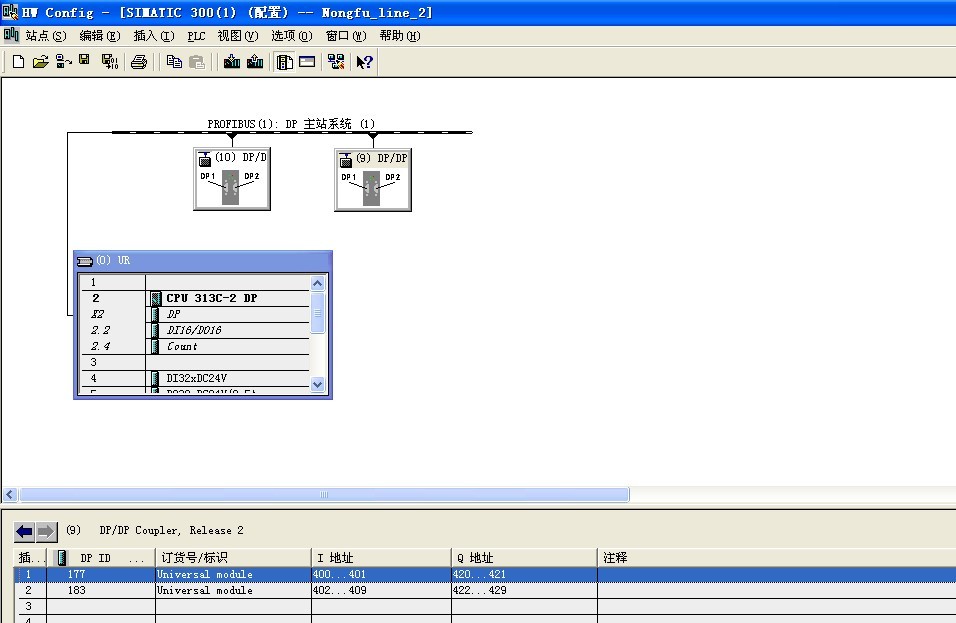Viewport: 956px width, 623px height.
Task: Click the UR rack title icon
Action: click(84, 261)
